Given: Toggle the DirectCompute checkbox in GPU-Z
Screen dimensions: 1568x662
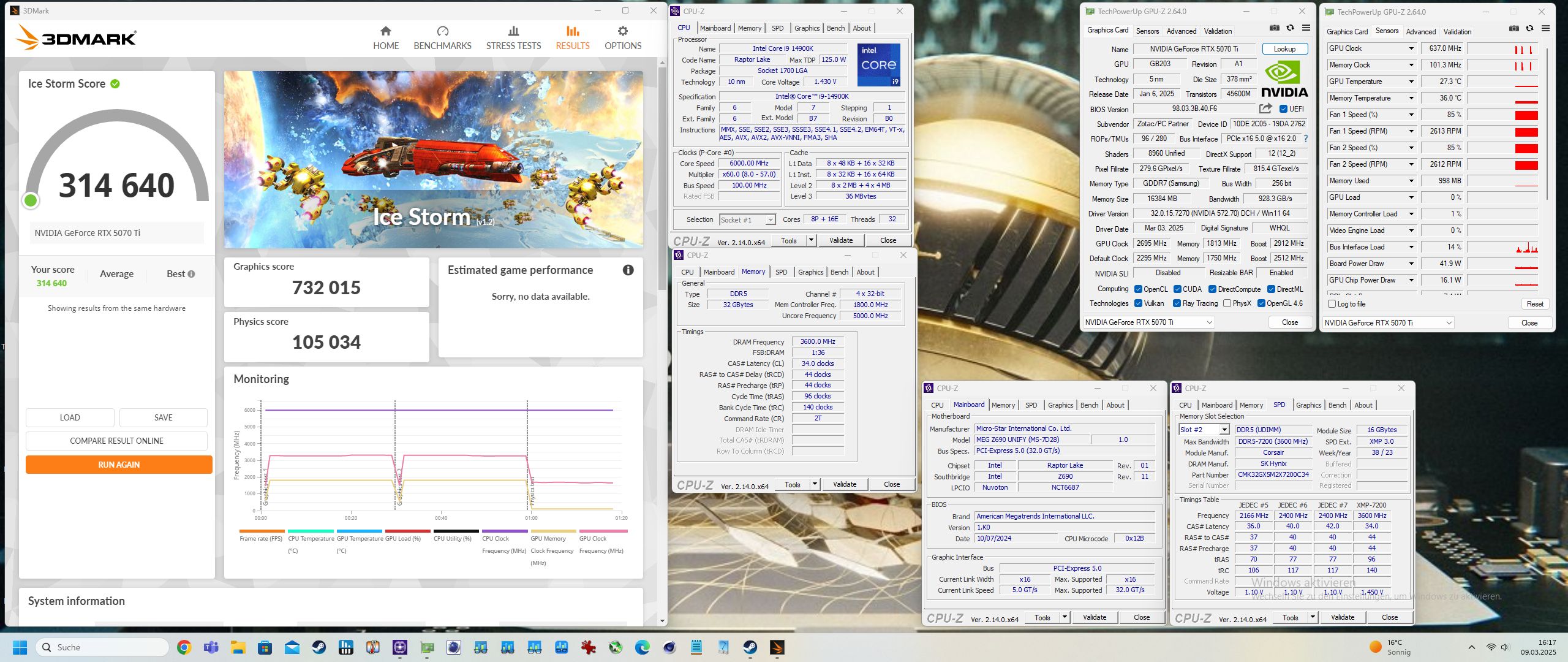Looking at the screenshot, I should 1212,289.
